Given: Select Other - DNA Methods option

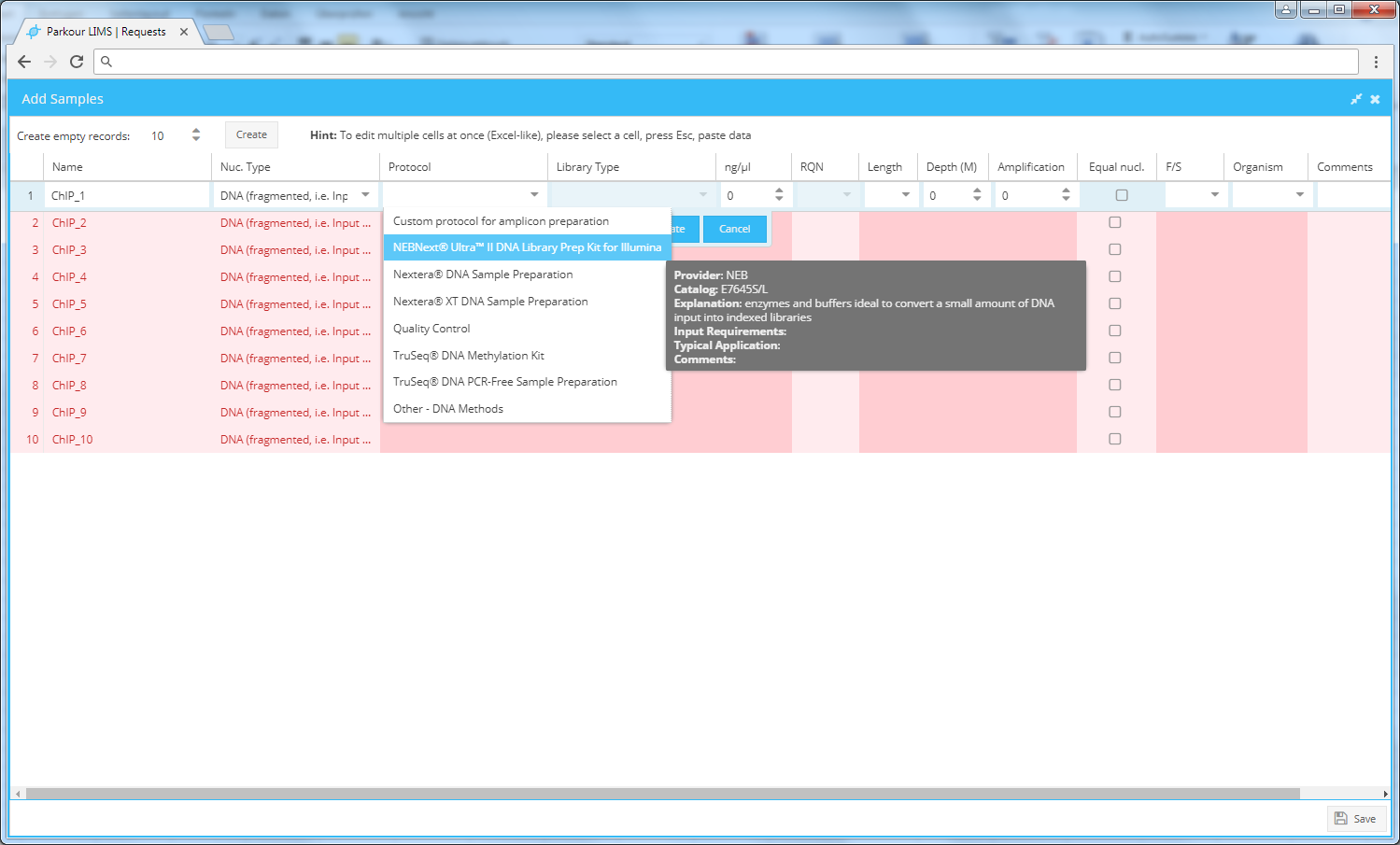Looking at the screenshot, I should (x=527, y=409).
